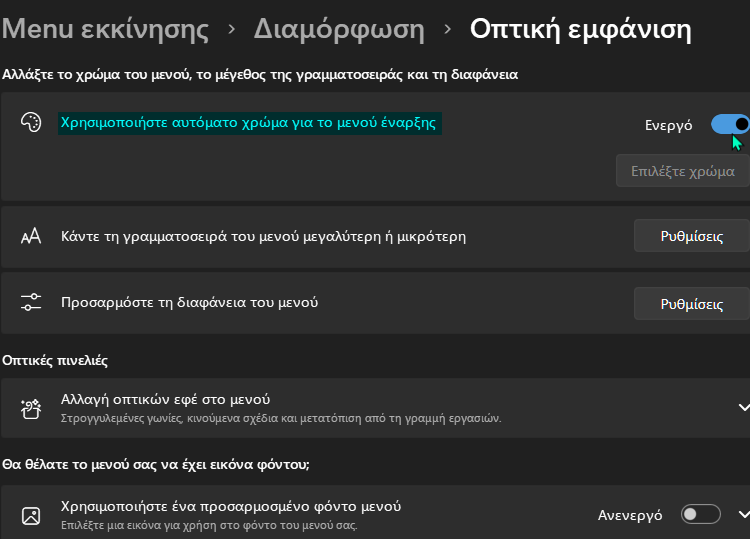Click the Χρησιμοποιήστε ένα προσαρμοσμένο φόντο label
750x539 pixels.
[231, 506]
